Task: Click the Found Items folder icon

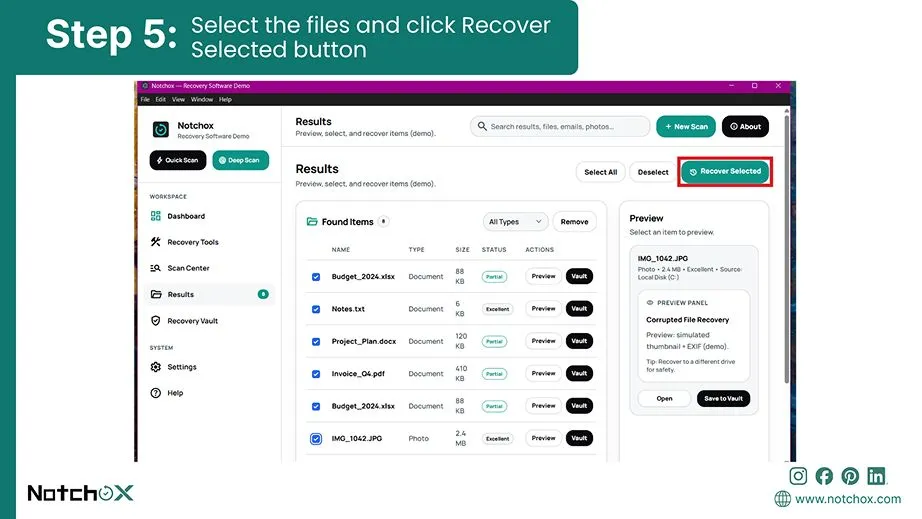Action: [312, 222]
